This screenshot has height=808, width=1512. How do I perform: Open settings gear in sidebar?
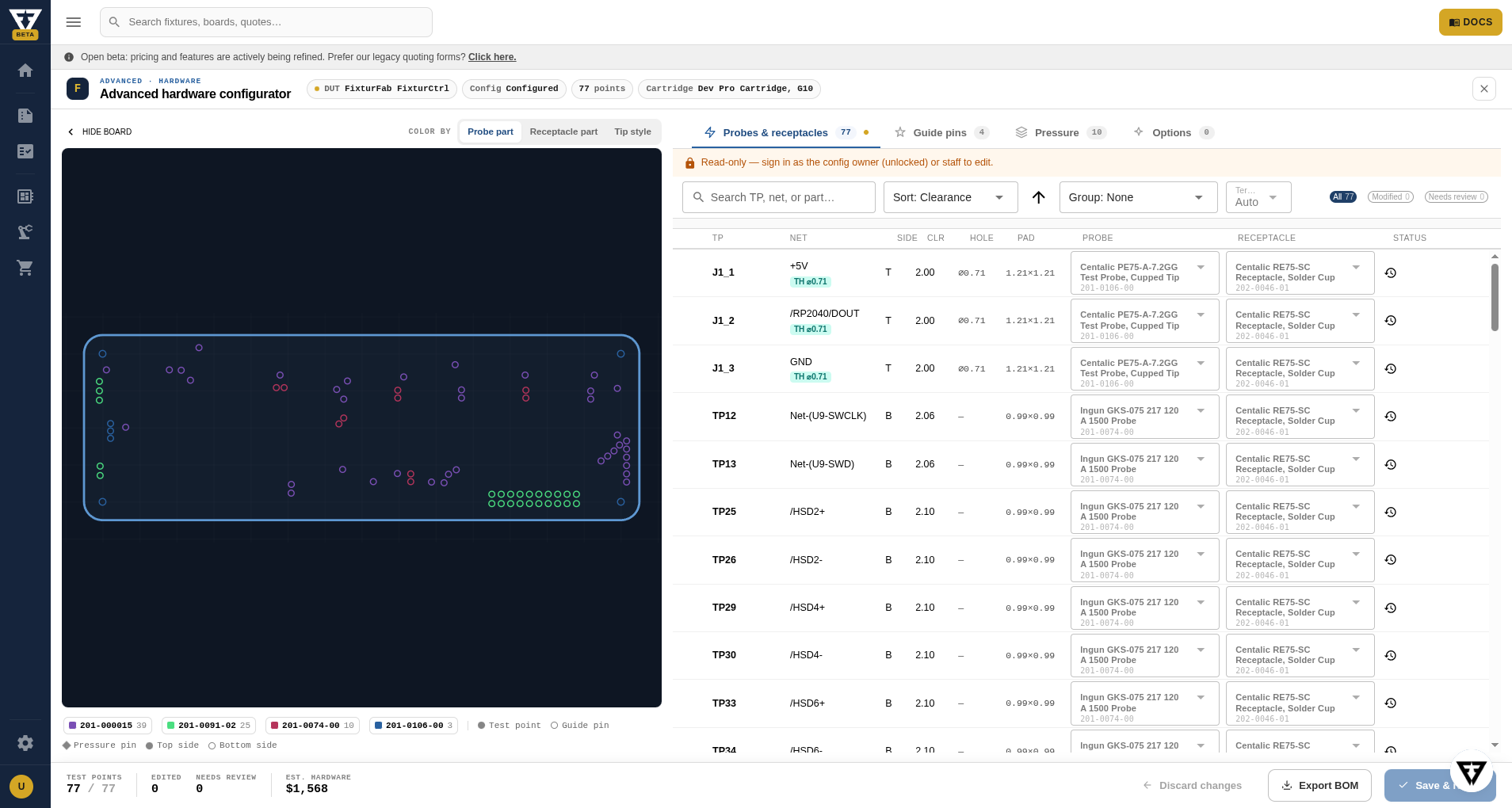click(x=25, y=743)
